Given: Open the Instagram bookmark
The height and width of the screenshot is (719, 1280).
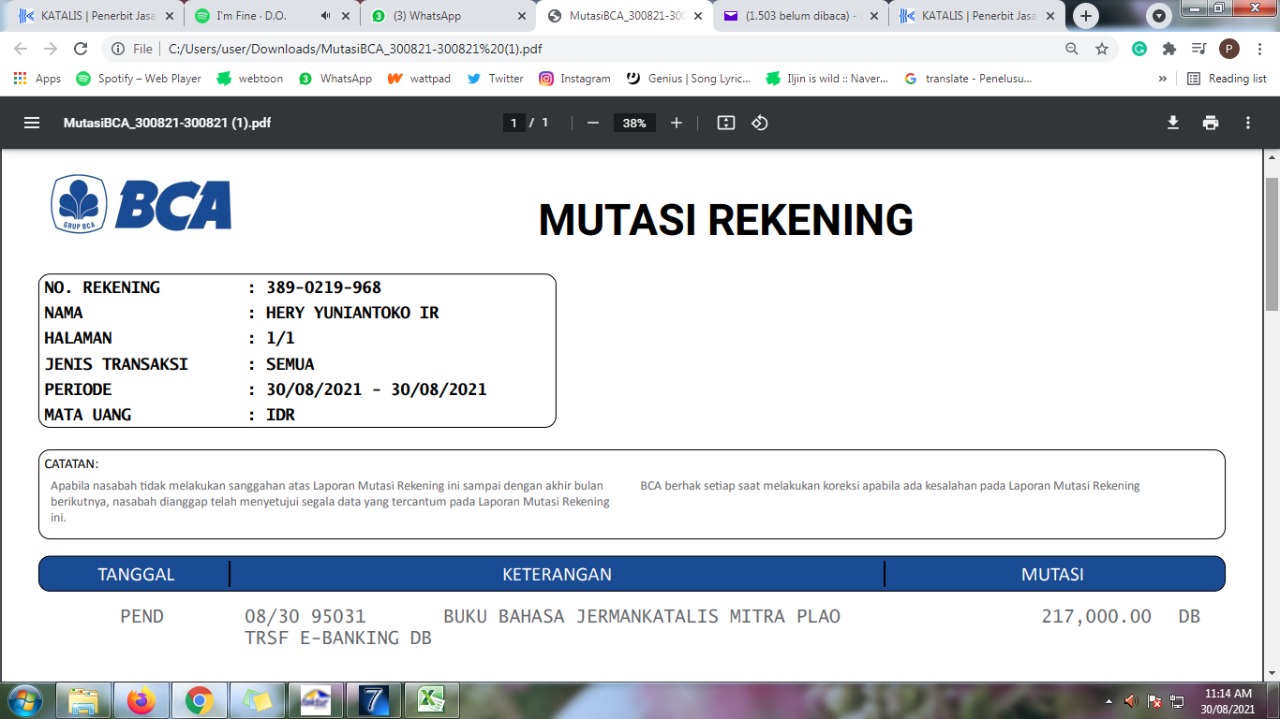Looking at the screenshot, I should coord(575,78).
